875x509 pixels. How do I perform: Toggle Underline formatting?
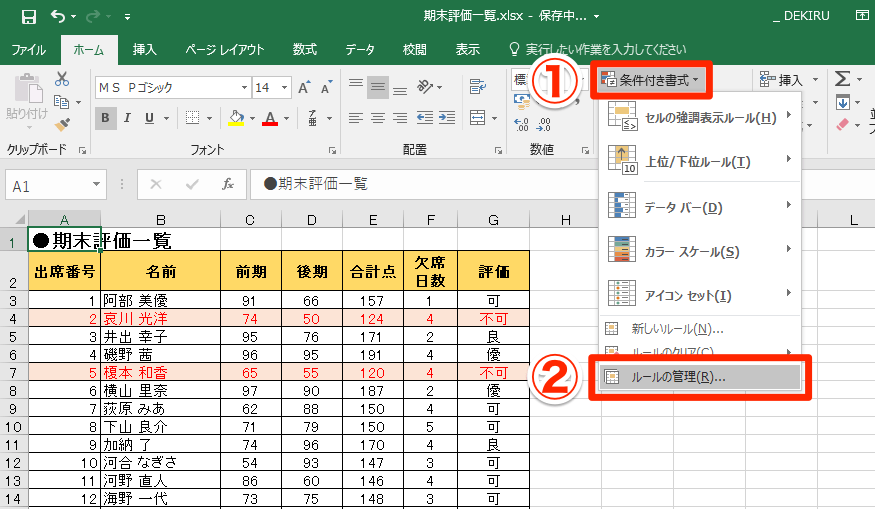149,118
